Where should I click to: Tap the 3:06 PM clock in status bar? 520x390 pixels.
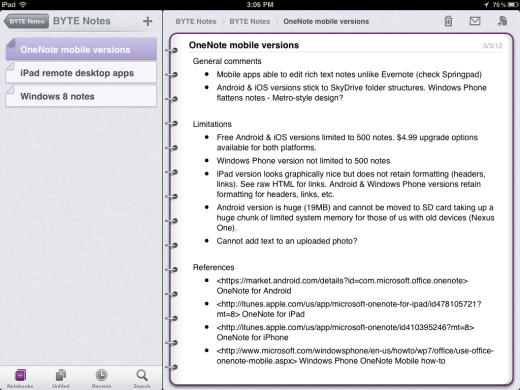coord(260,5)
